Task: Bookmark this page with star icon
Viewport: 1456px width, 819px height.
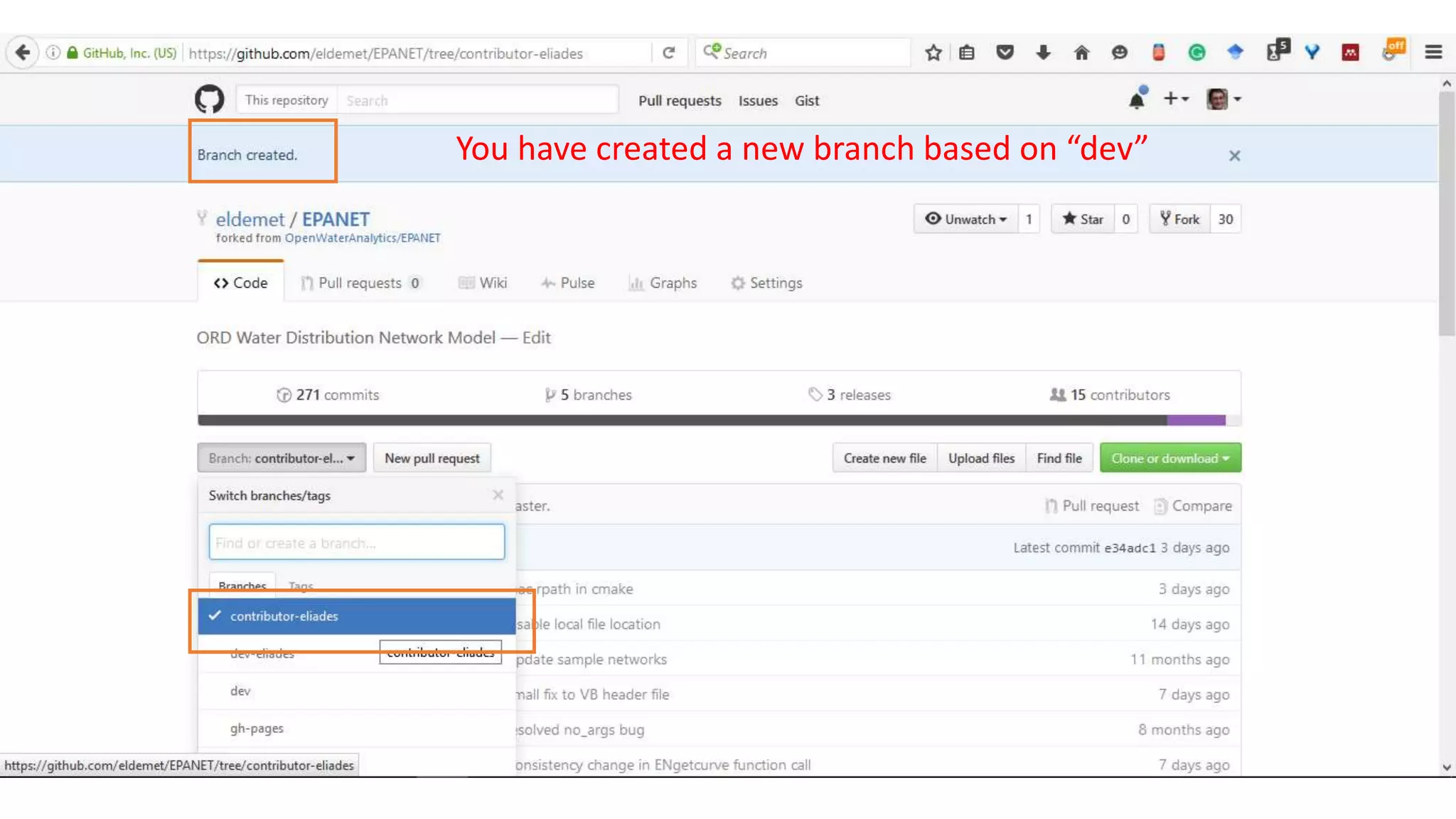Action: click(933, 53)
